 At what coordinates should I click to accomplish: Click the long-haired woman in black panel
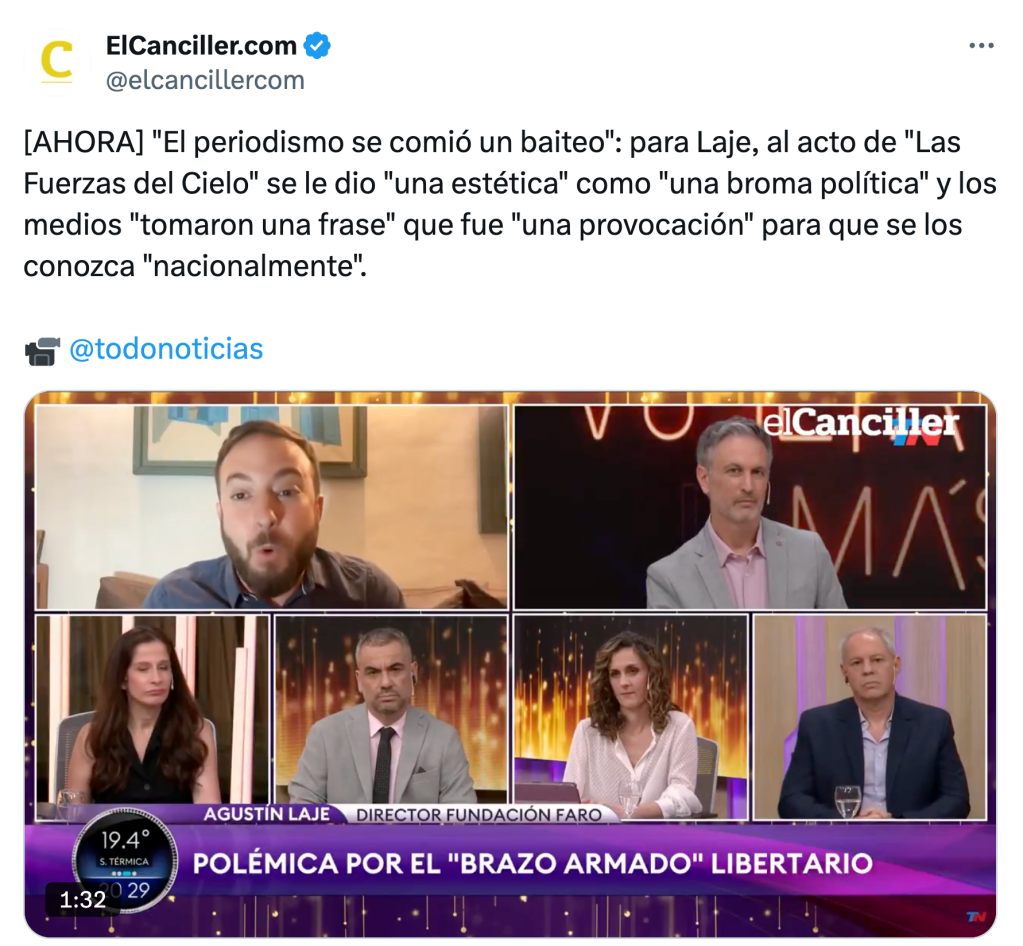pos(152,716)
